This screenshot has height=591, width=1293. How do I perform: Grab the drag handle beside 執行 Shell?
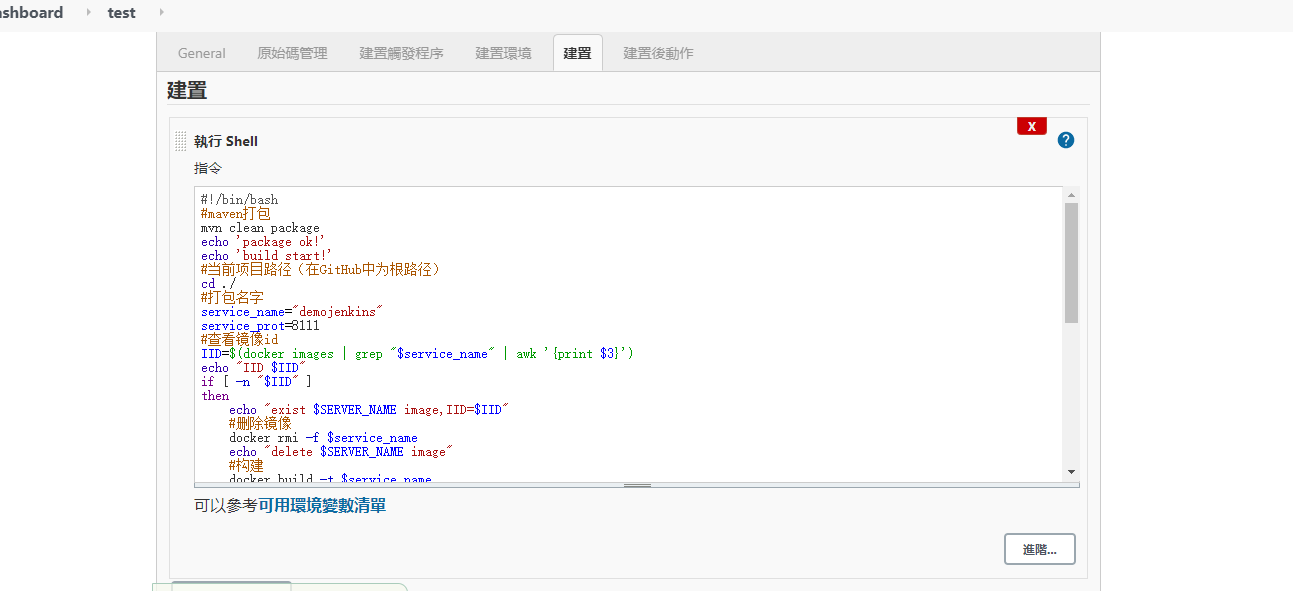click(181, 141)
